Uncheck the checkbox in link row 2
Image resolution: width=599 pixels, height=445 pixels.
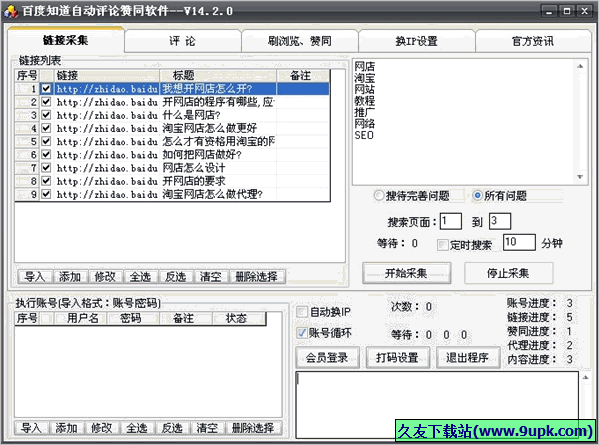[x=46, y=102]
